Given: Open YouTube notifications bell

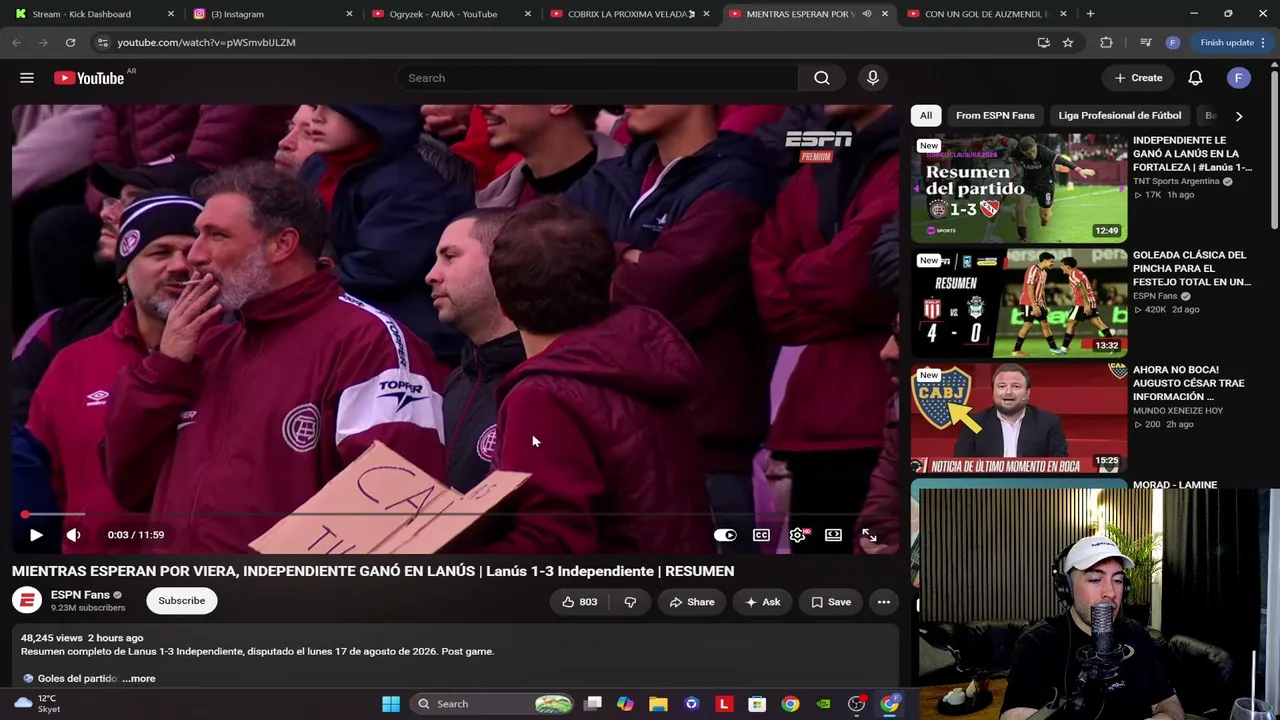Looking at the screenshot, I should (x=1195, y=78).
